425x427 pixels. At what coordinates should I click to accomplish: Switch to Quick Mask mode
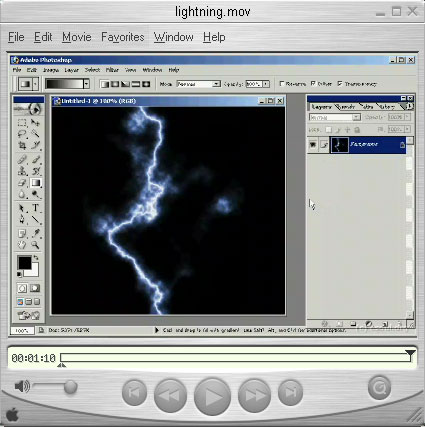(35, 288)
